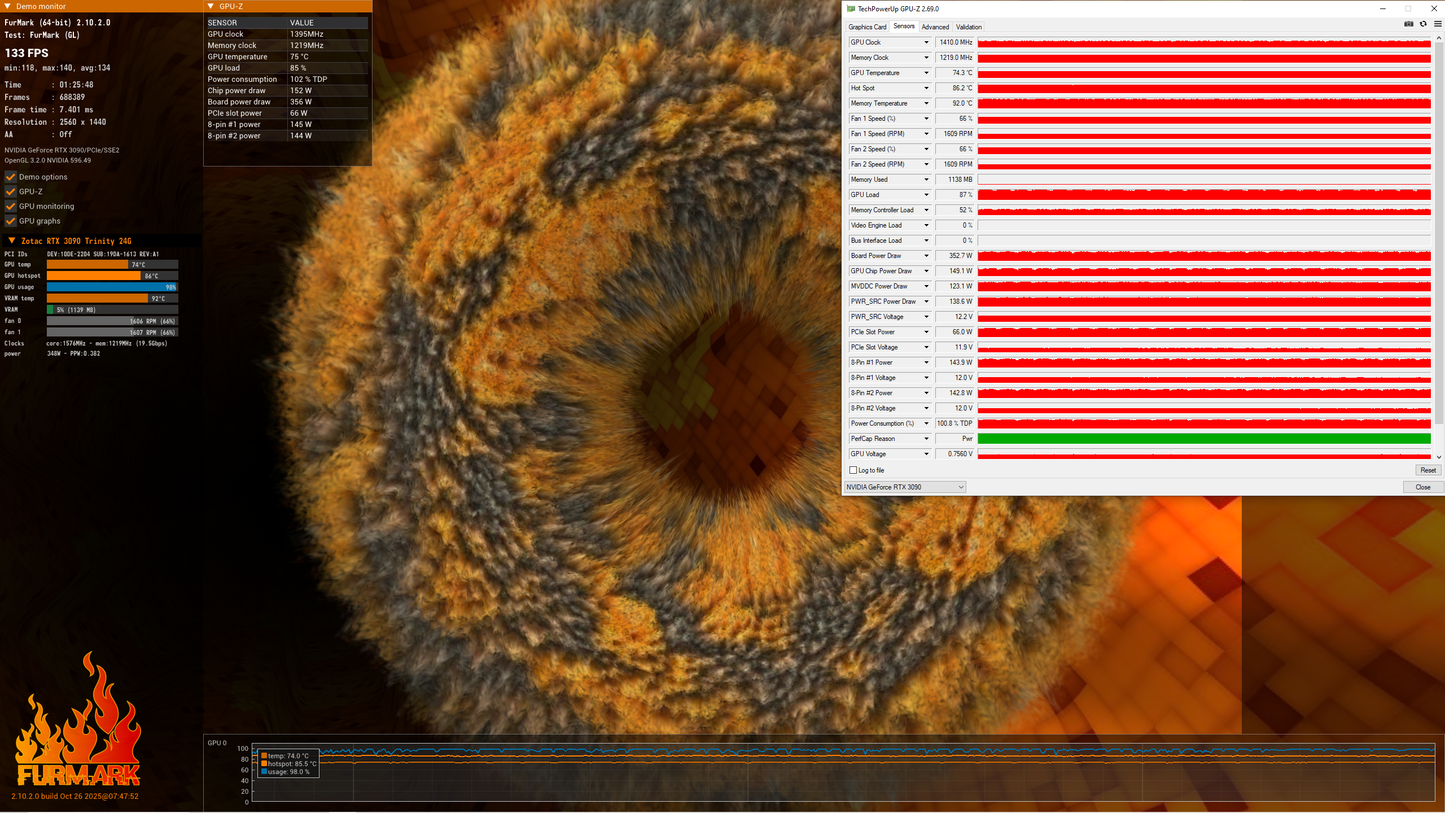
Task: Go to the Validation tab
Action: (969, 27)
